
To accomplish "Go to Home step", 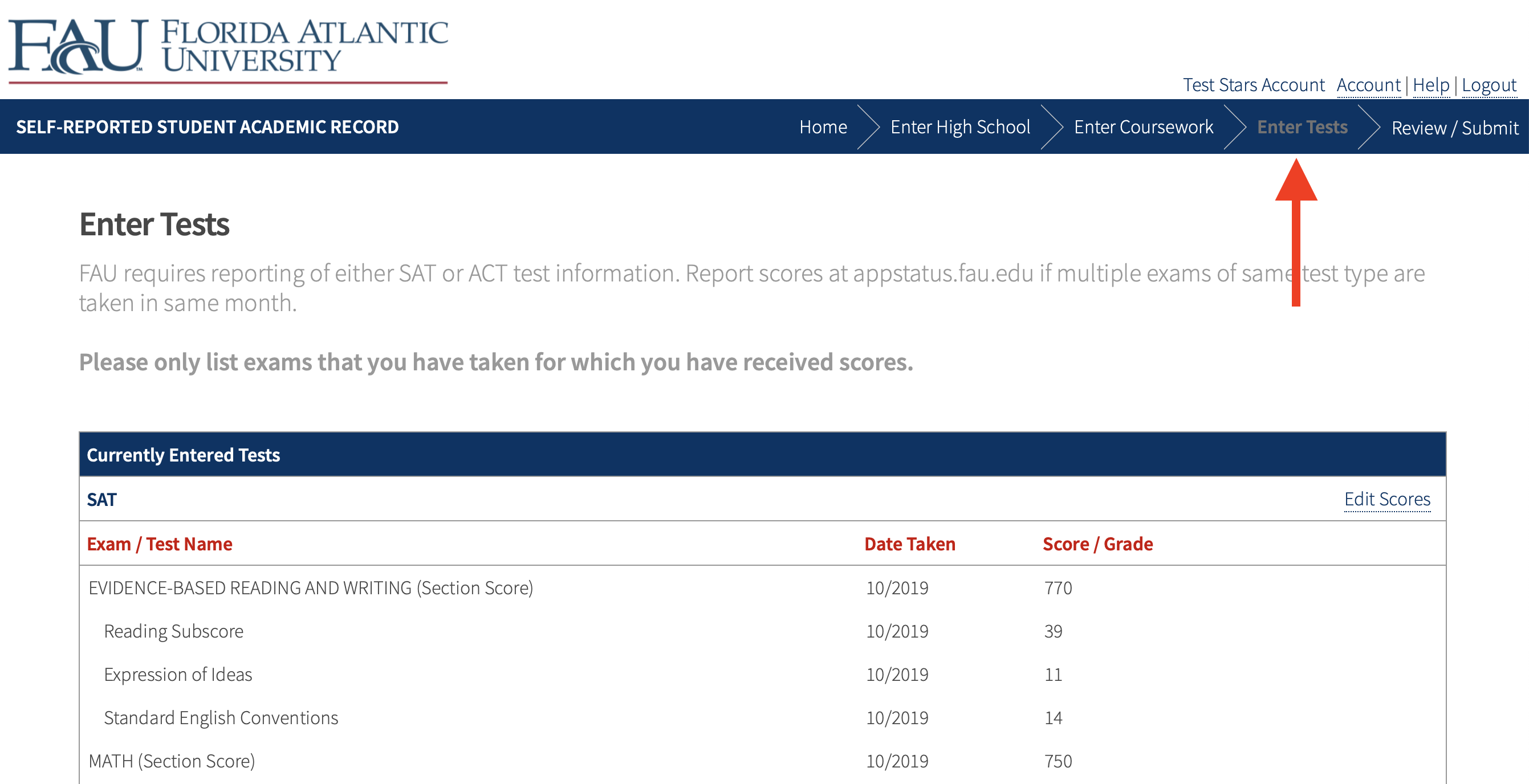I will pos(823,127).
